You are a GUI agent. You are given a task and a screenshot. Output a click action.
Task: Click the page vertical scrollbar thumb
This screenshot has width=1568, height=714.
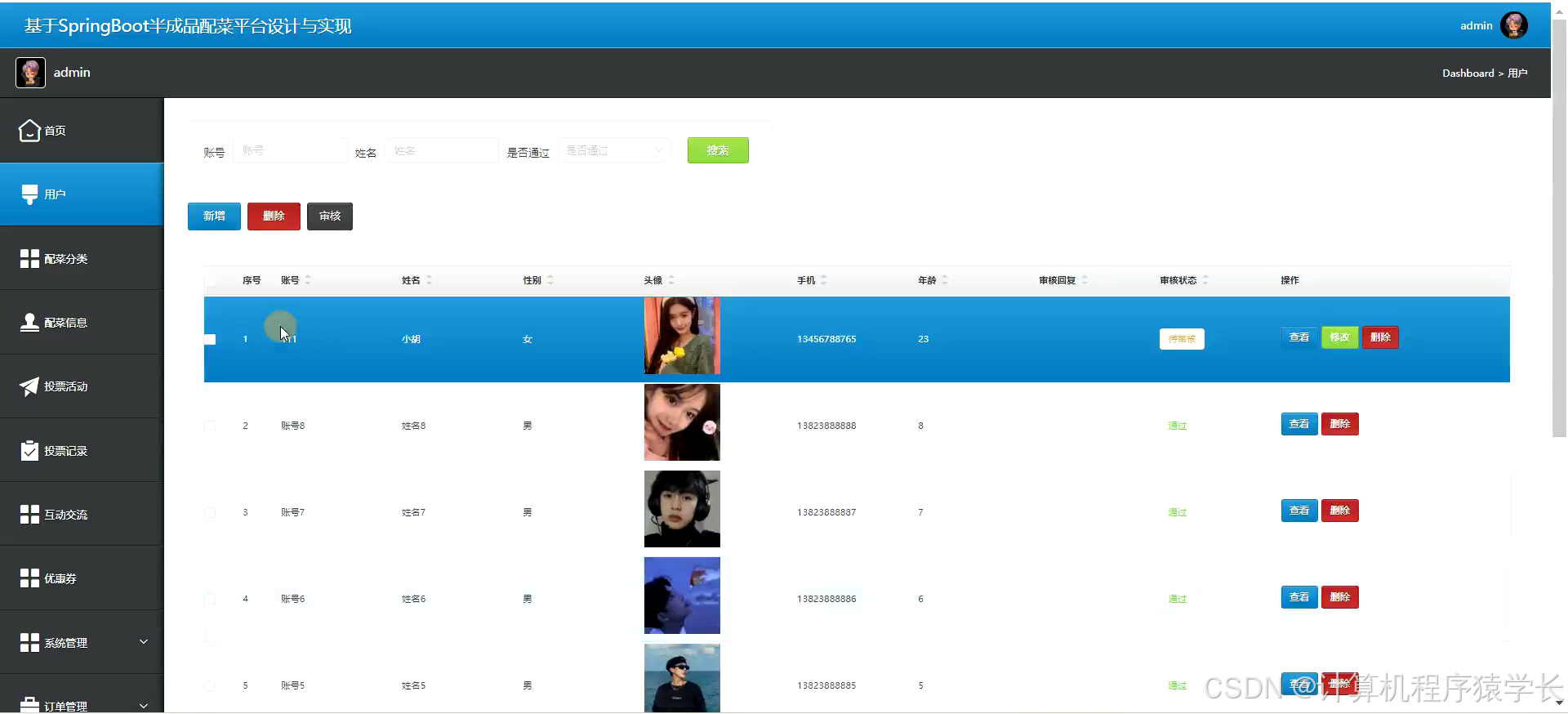pyautogui.click(x=1559, y=229)
